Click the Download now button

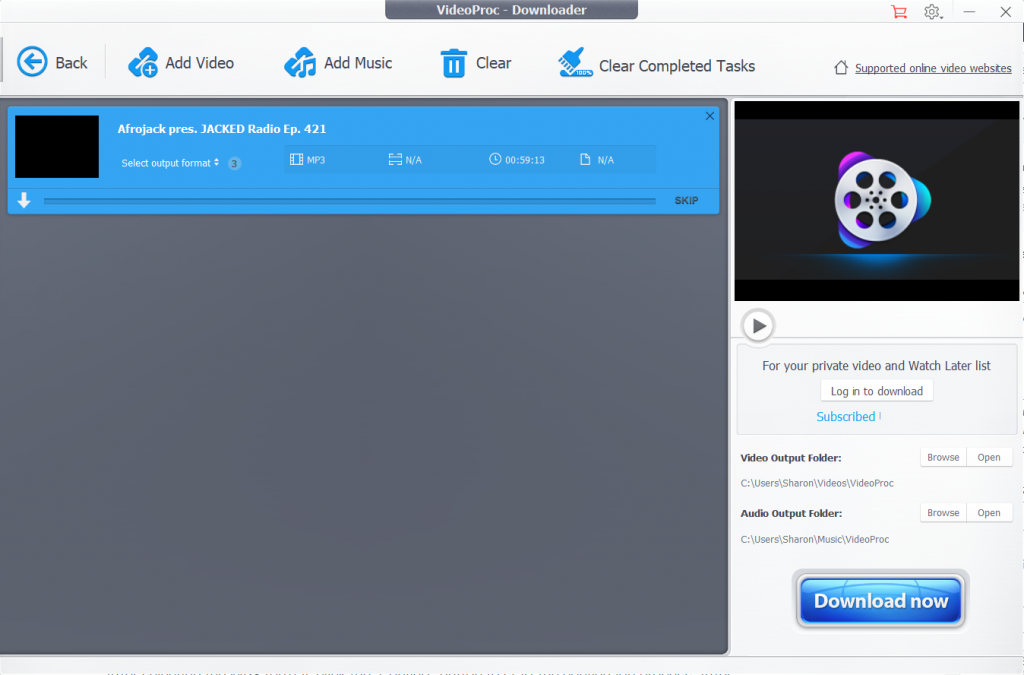pyautogui.click(x=880, y=601)
